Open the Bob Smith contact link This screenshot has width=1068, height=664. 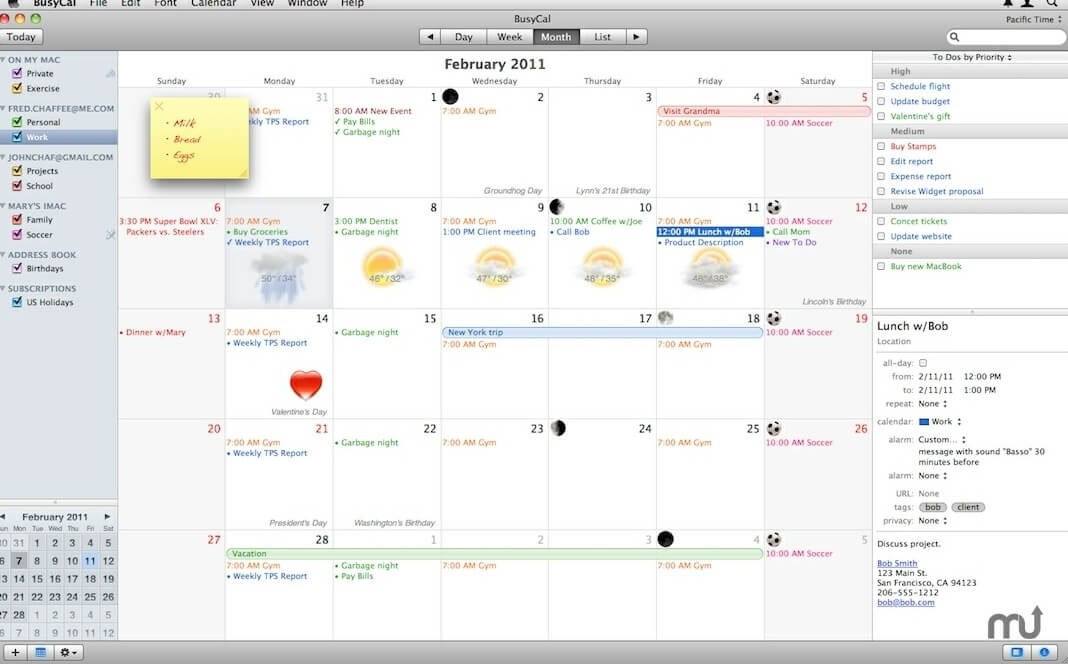pyautogui.click(x=897, y=563)
